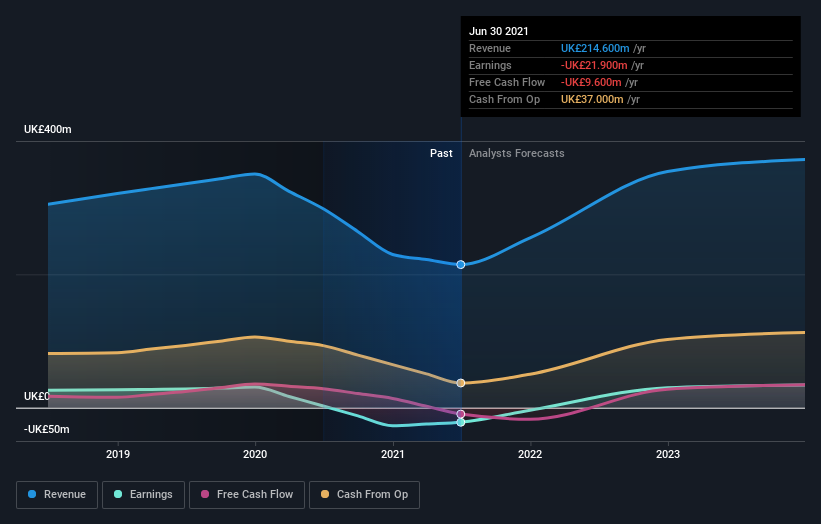
Task: Click the UK£400m y-axis label
Action: 48,129
